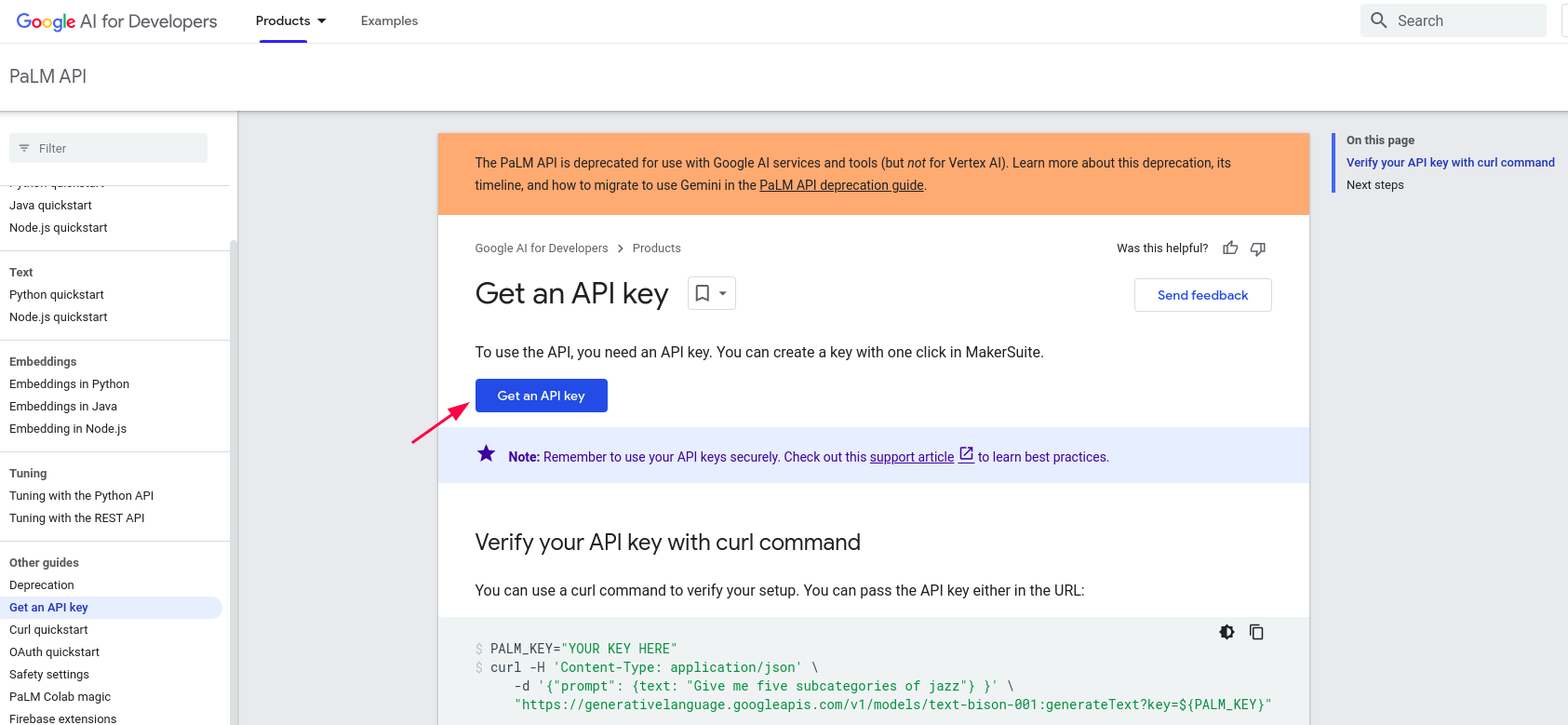Viewport: 1568px width, 725px height.
Task: Click the blue Get an API key button
Action: [x=542, y=396]
